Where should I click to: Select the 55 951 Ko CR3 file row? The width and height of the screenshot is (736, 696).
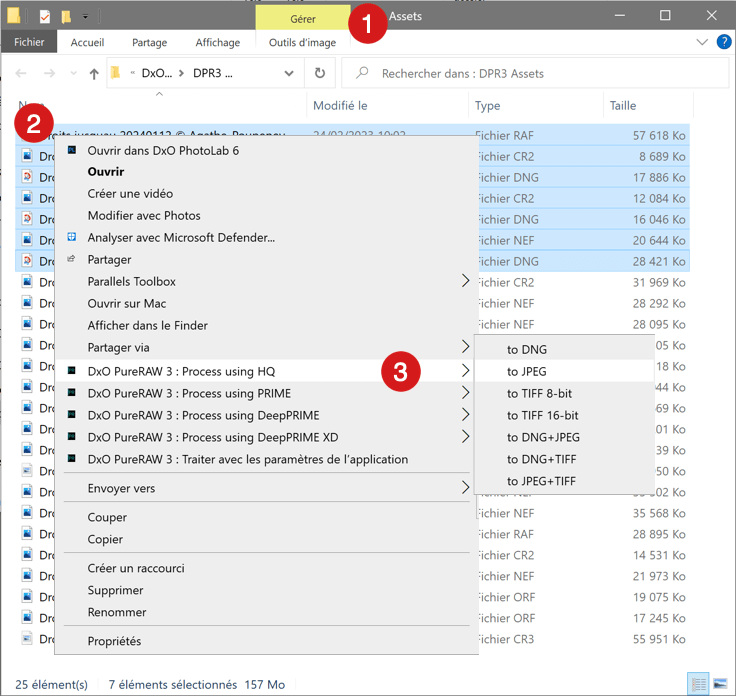(x=353, y=639)
